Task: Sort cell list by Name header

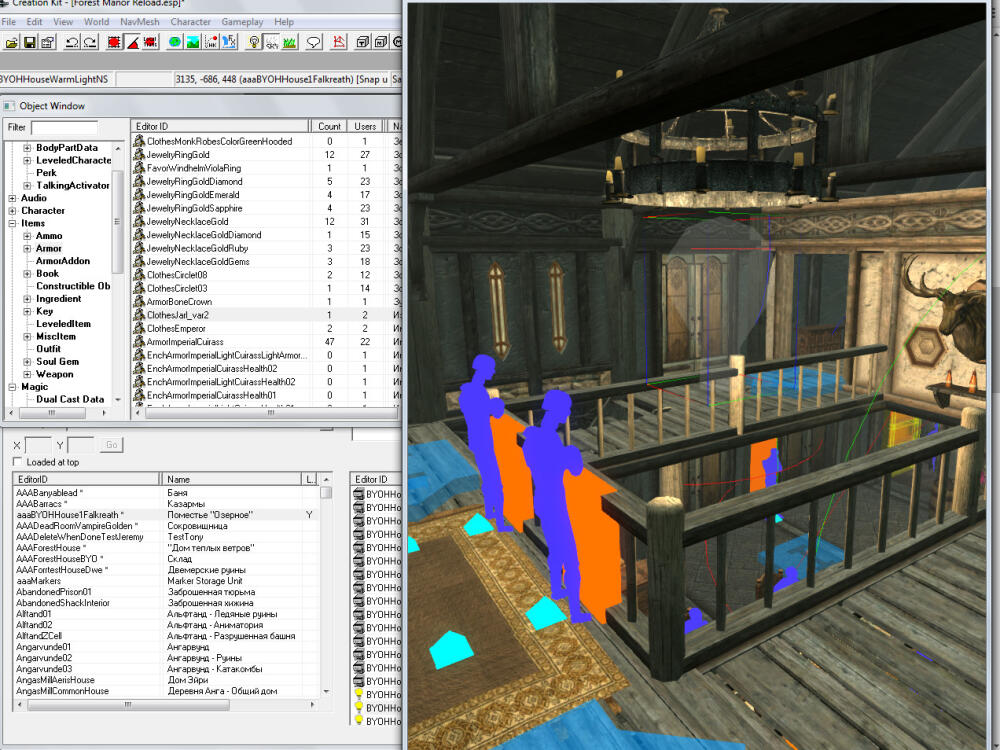Action: coord(232,479)
